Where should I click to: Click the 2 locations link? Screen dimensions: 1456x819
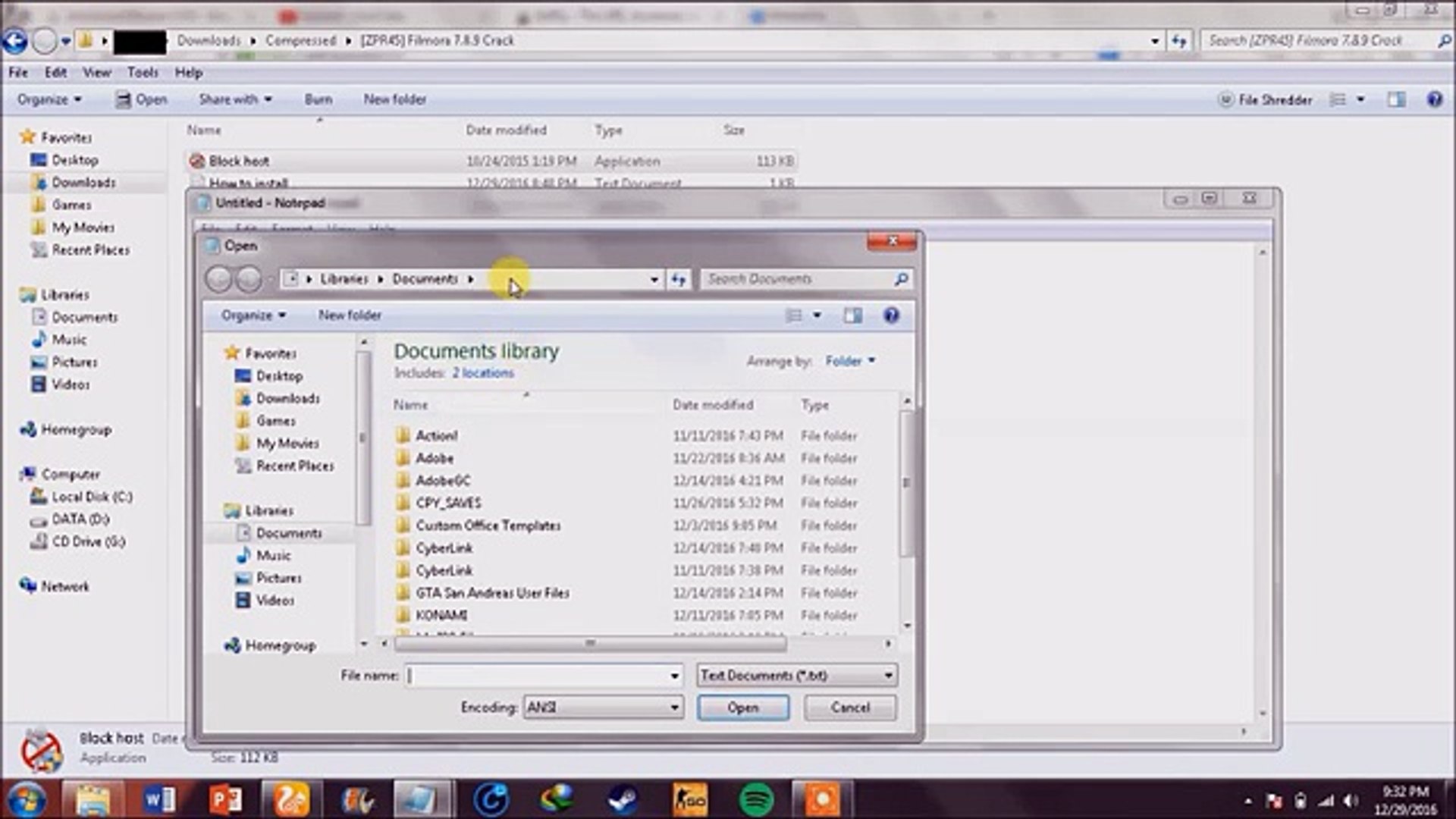(x=483, y=373)
